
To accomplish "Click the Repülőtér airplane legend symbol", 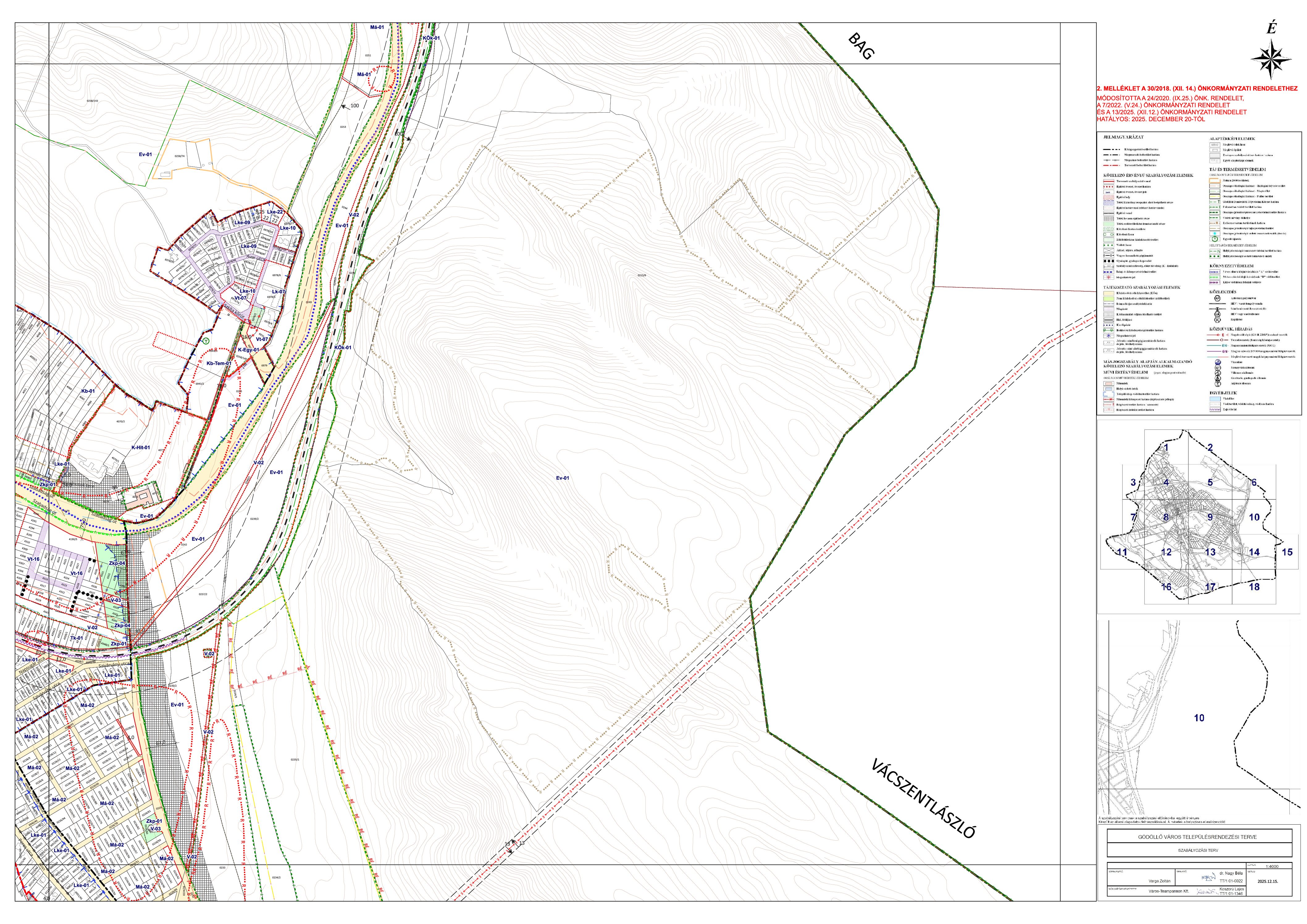I will (x=1217, y=320).
